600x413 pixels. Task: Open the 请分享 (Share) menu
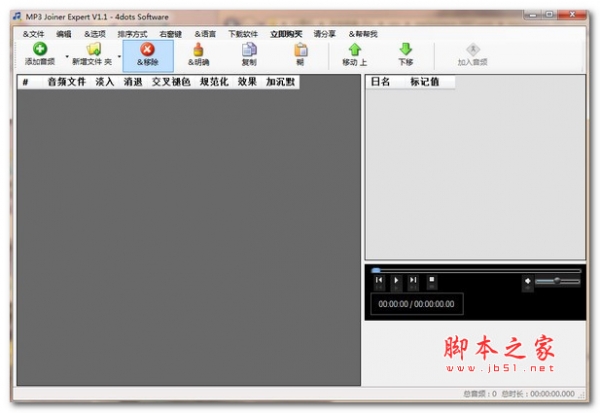[324, 34]
